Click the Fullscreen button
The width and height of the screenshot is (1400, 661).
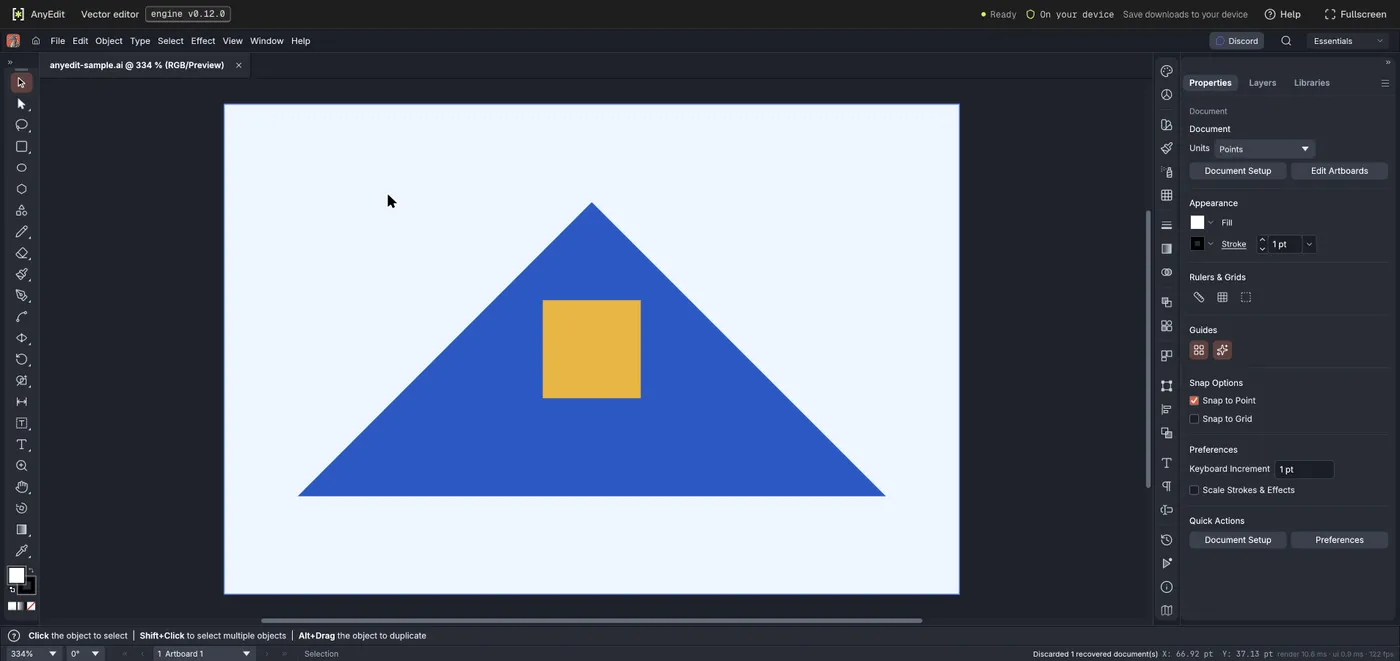coord(1355,14)
